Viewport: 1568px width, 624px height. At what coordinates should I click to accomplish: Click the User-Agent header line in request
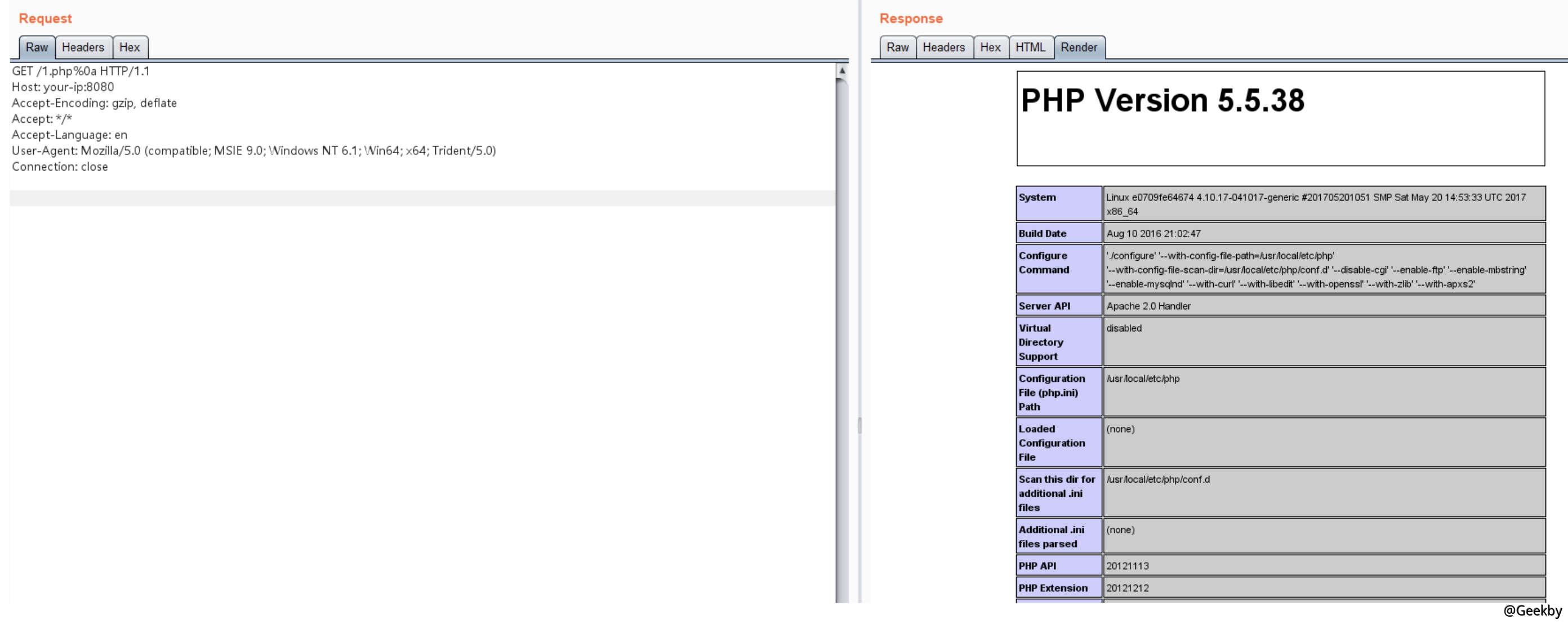coord(253,150)
